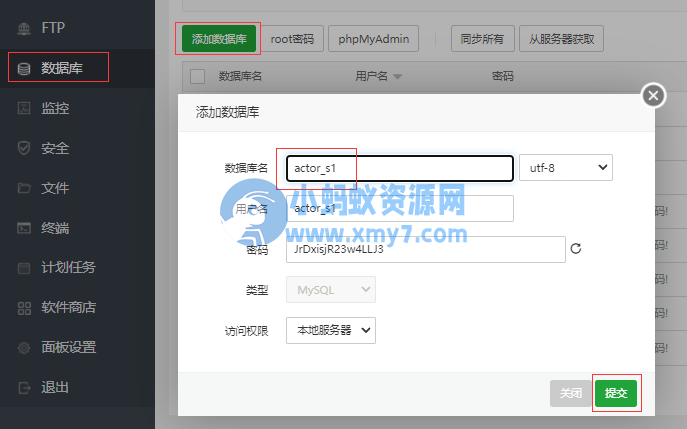Click the 添加数据库 dialog title
The height and width of the screenshot is (429, 687).
[227, 112]
